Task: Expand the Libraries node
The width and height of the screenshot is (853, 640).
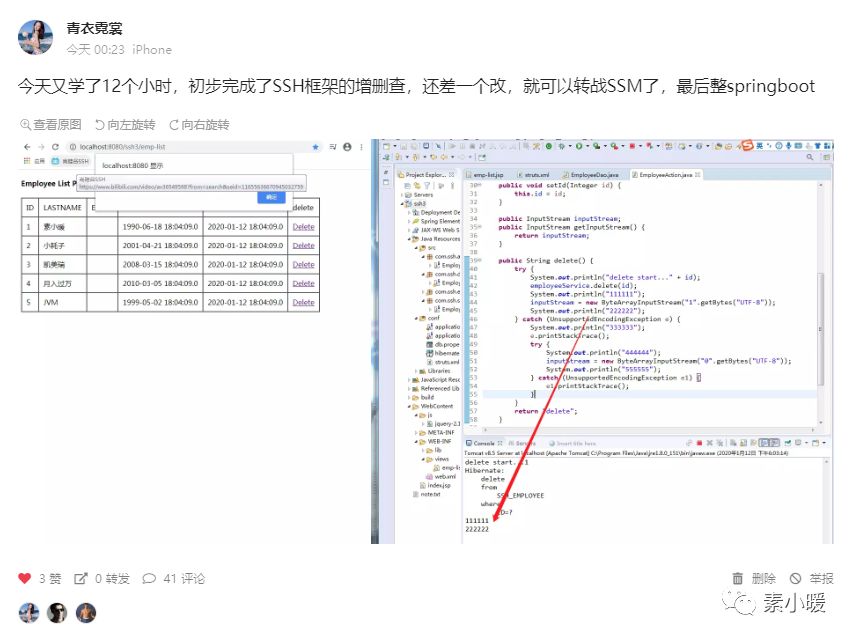Action: point(417,371)
